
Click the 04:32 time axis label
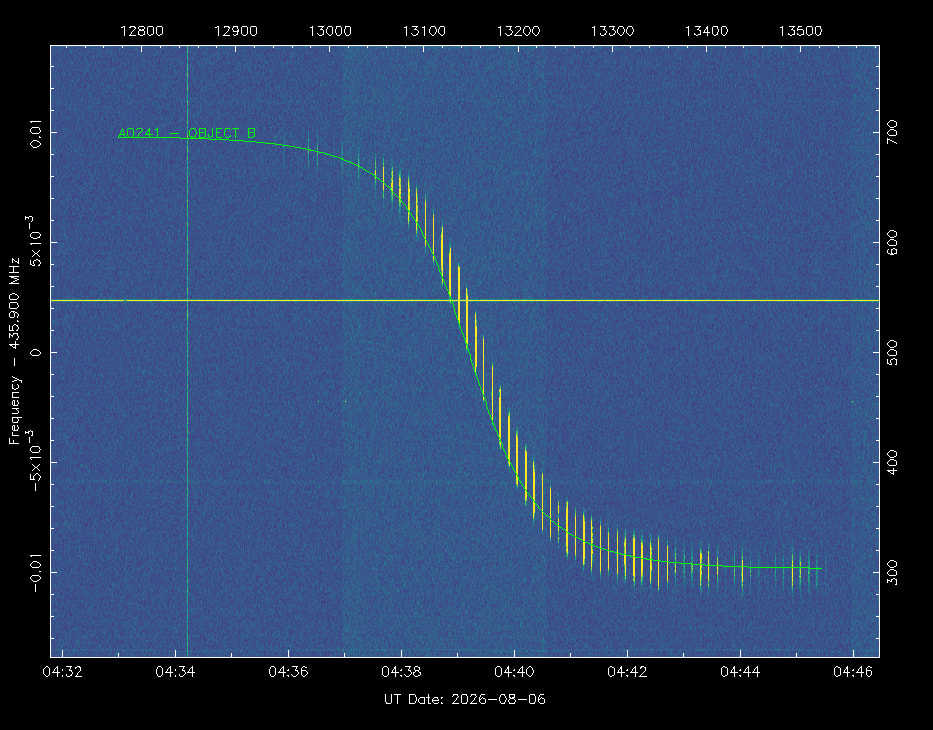point(62,672)
